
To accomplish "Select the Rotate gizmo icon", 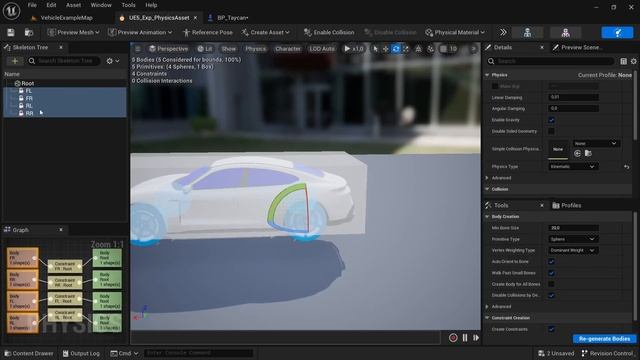I will (396, 49).
